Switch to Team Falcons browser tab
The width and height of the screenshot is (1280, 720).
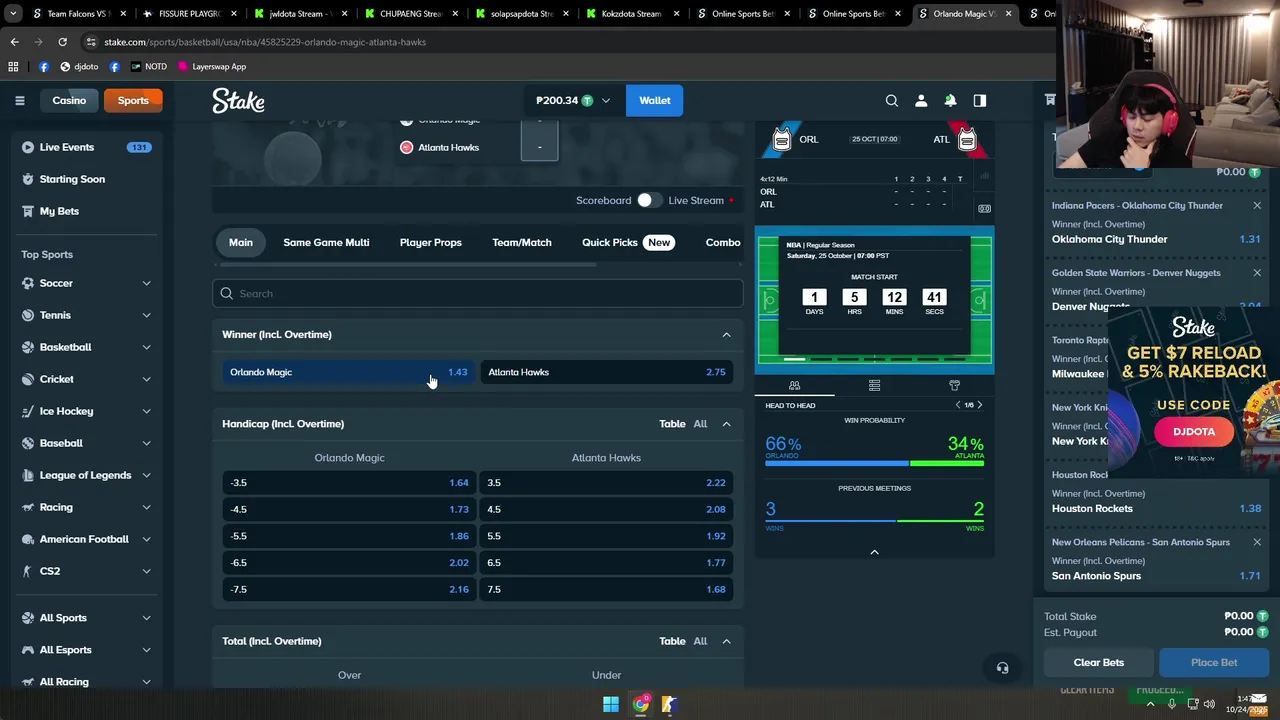pyautogui.click(x=75, y=14)
